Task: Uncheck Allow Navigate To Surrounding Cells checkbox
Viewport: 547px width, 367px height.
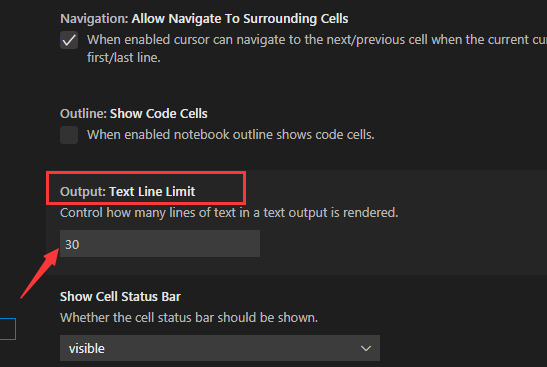Action: 69,40
